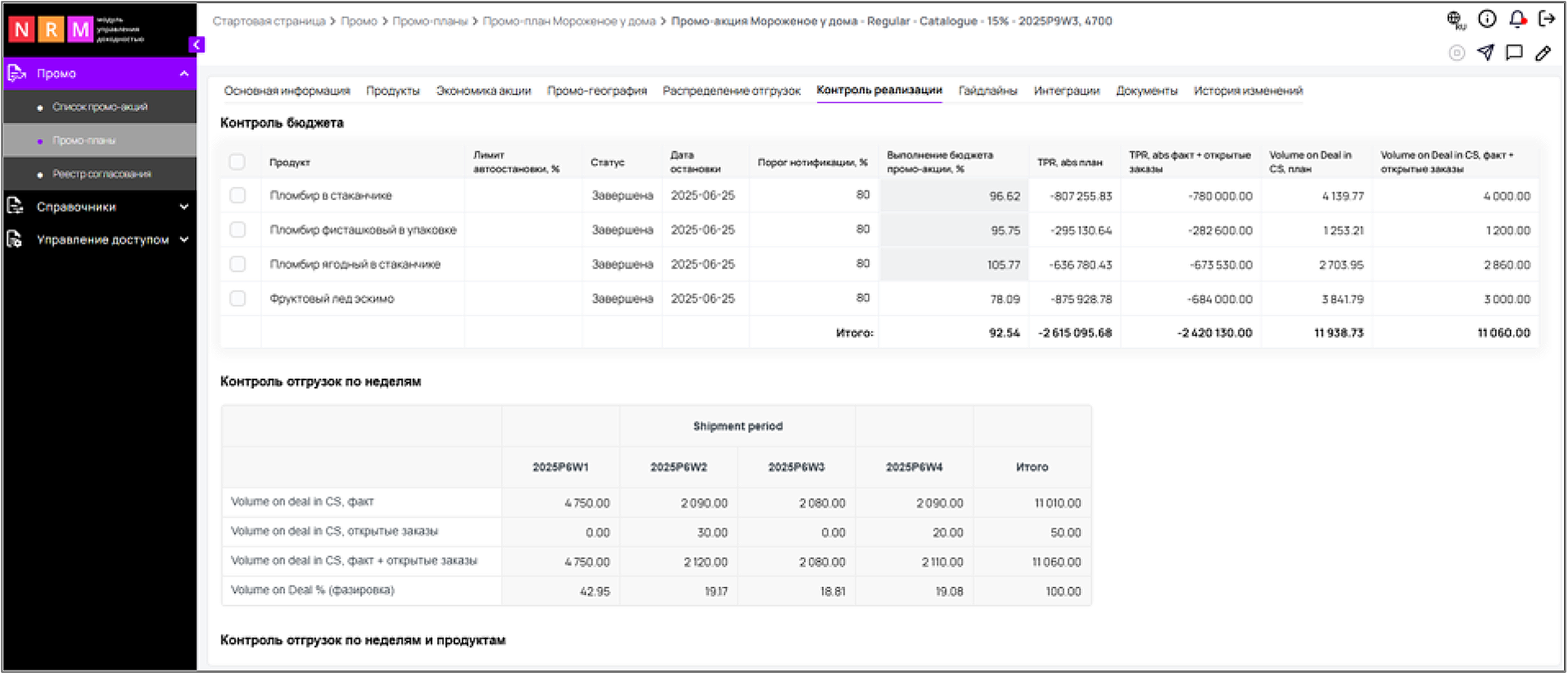Click the Реестр согласования sidebar item
The image size is (1568, 673).
point(101,174)
